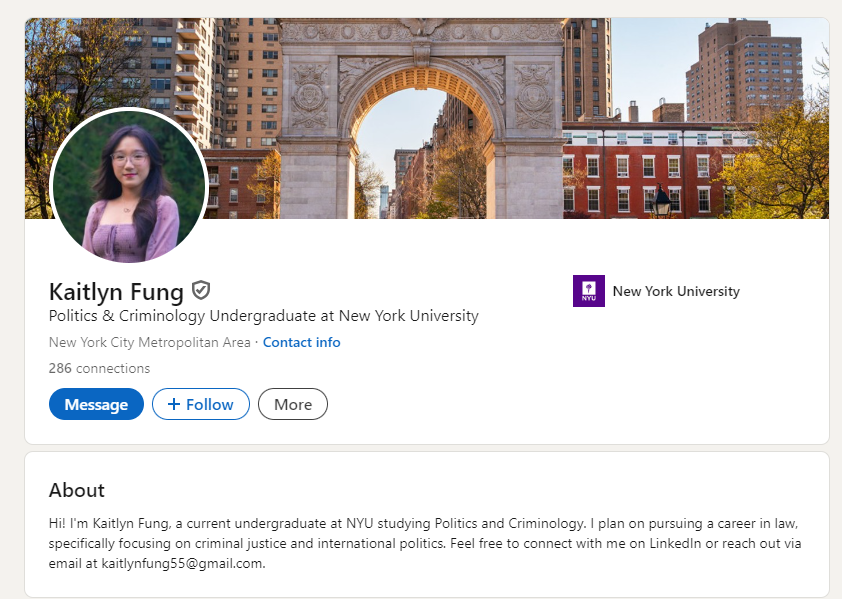842x599 pixels.
Task: Follow Kaitlyn Fung's profile
Action: 201,404
